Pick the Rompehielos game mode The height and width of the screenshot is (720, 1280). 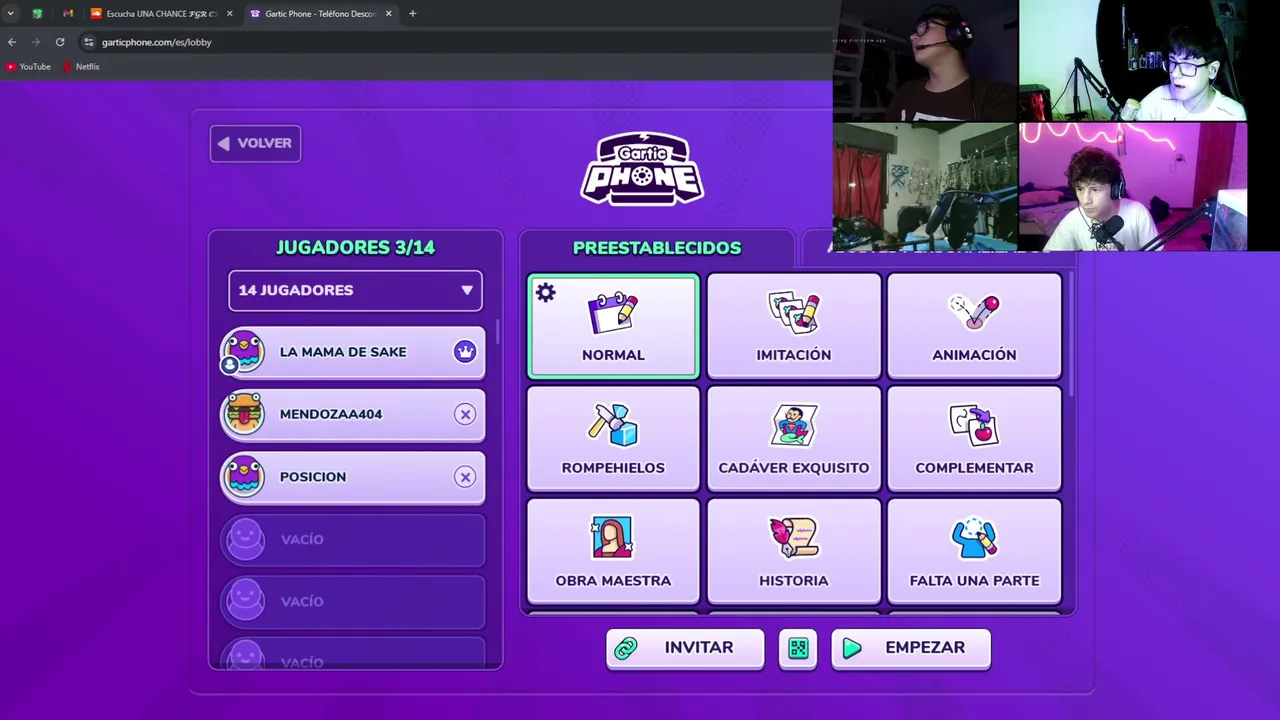[613, 439]
